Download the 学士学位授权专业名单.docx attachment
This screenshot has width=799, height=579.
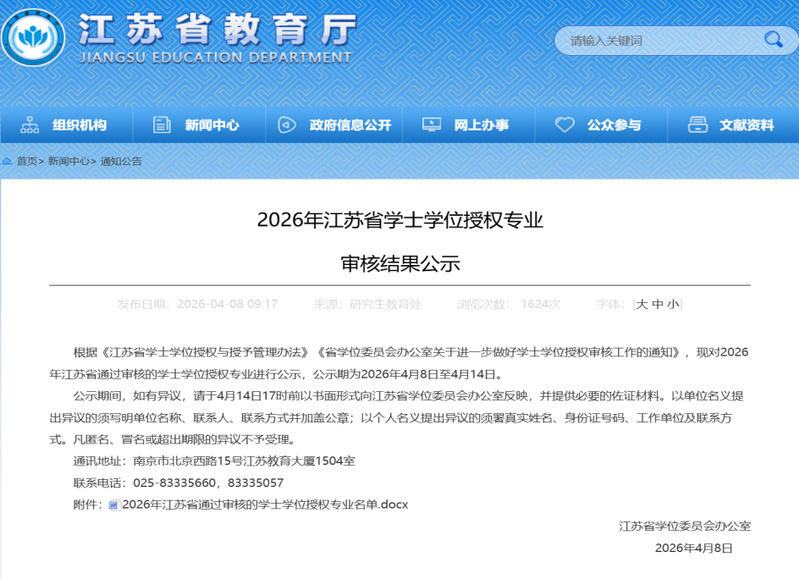(264, 505)
